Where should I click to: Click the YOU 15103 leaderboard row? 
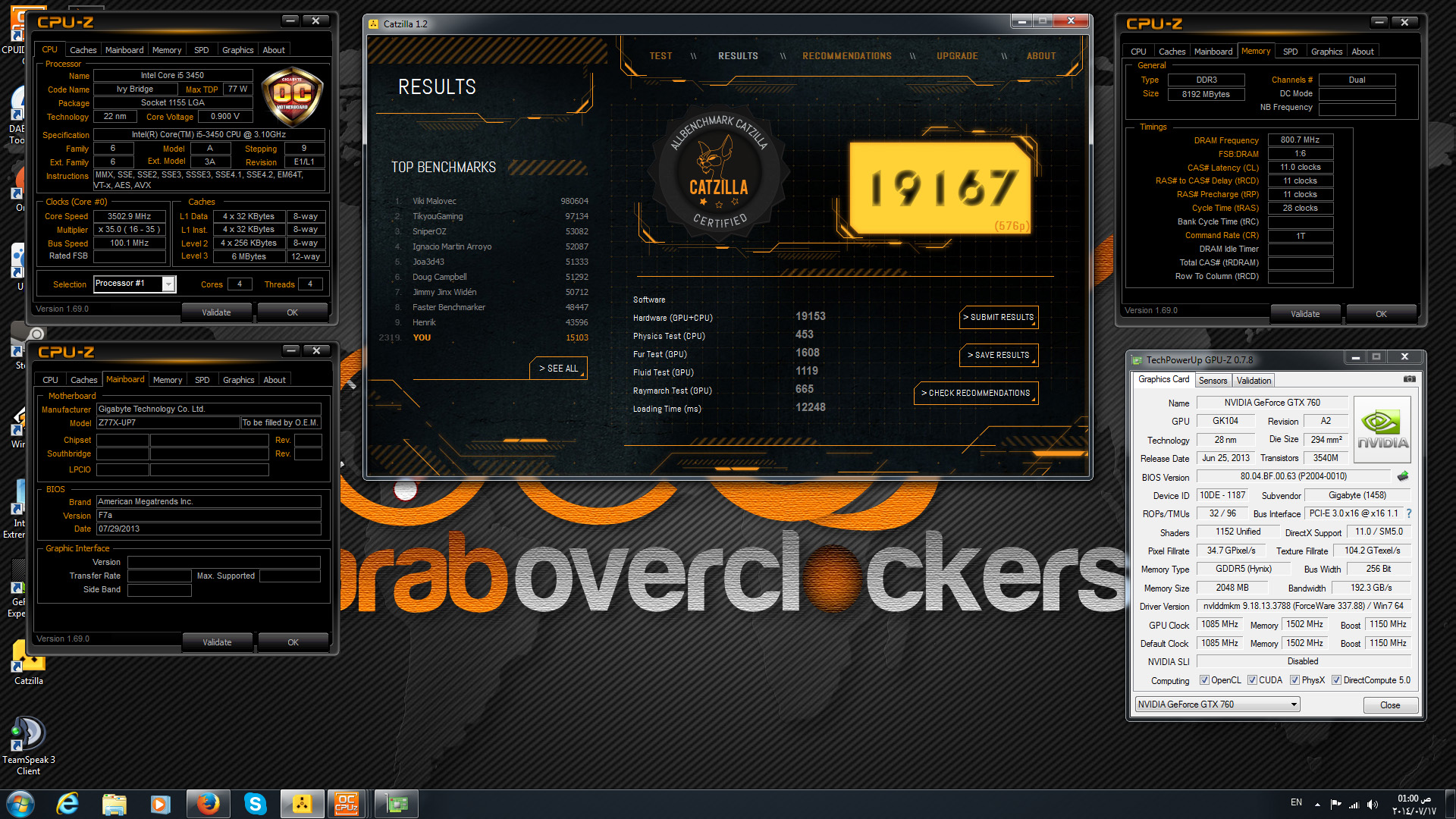pos(484,338)
